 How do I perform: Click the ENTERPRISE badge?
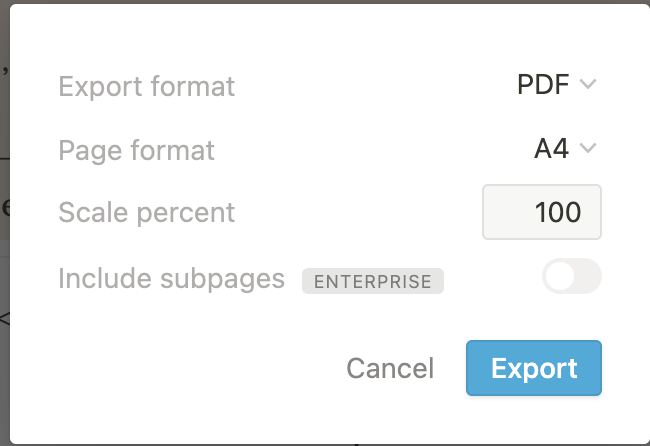[372, 281]
